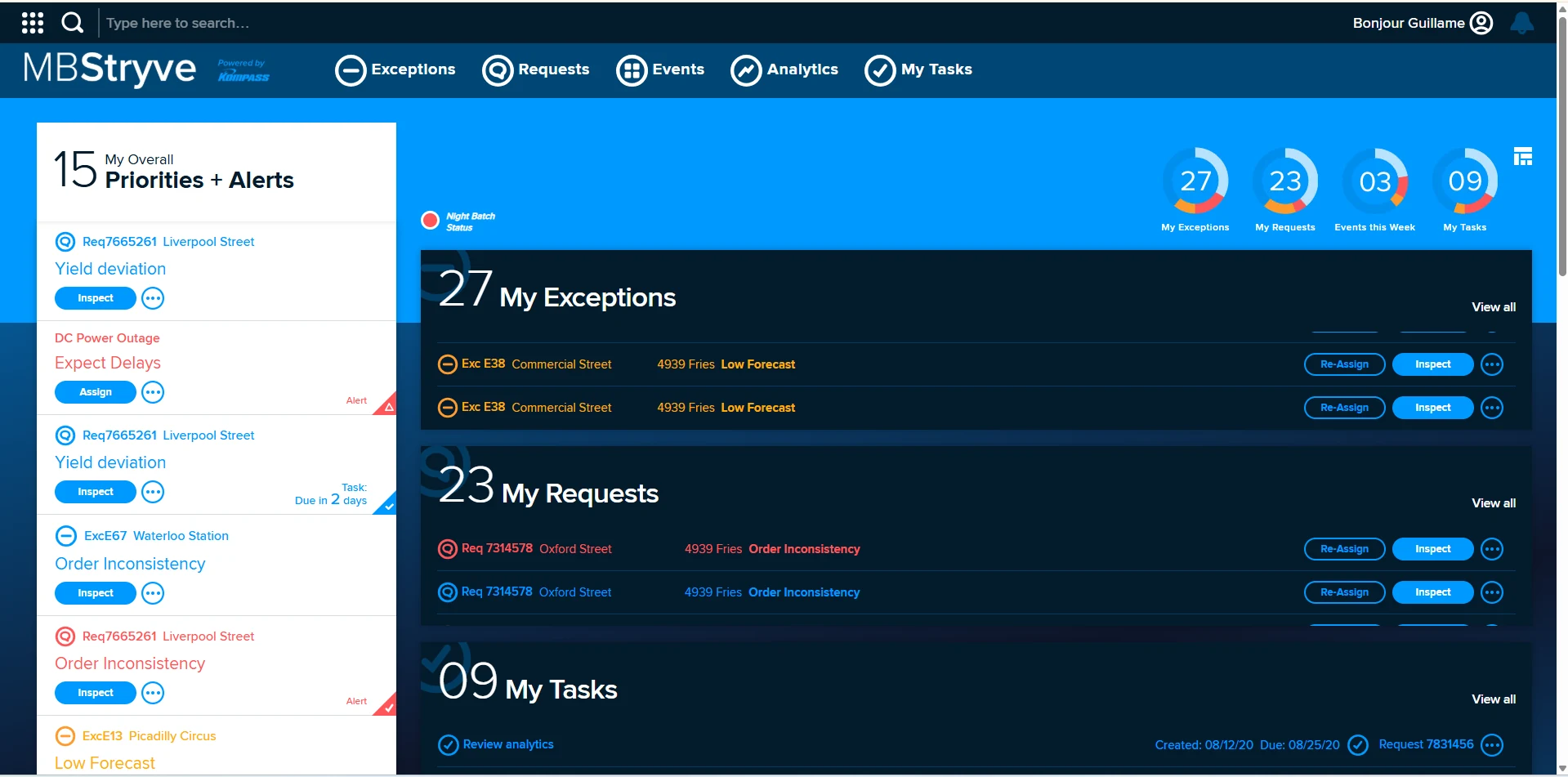The image size is (1568, 777).
Task: Click the search magnifier icon
Action: 73,23
